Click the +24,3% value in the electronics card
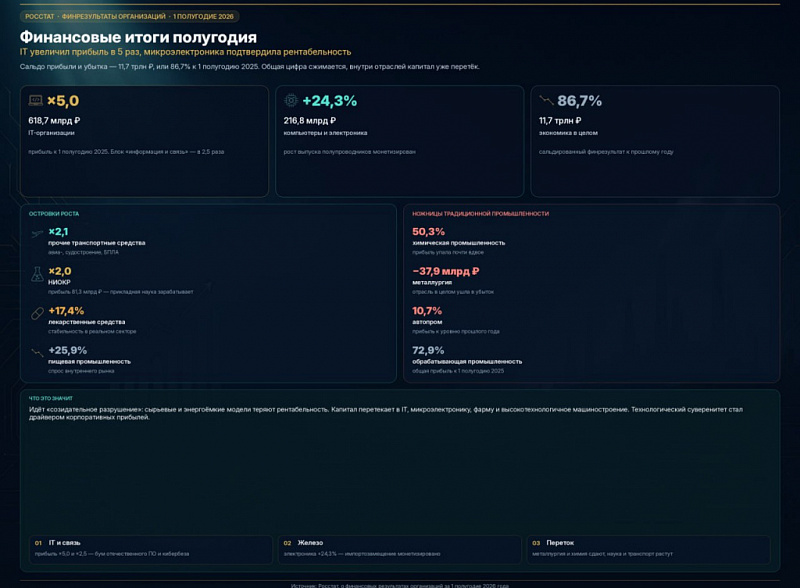The image size is (800, 588). (x=330, y=101)
